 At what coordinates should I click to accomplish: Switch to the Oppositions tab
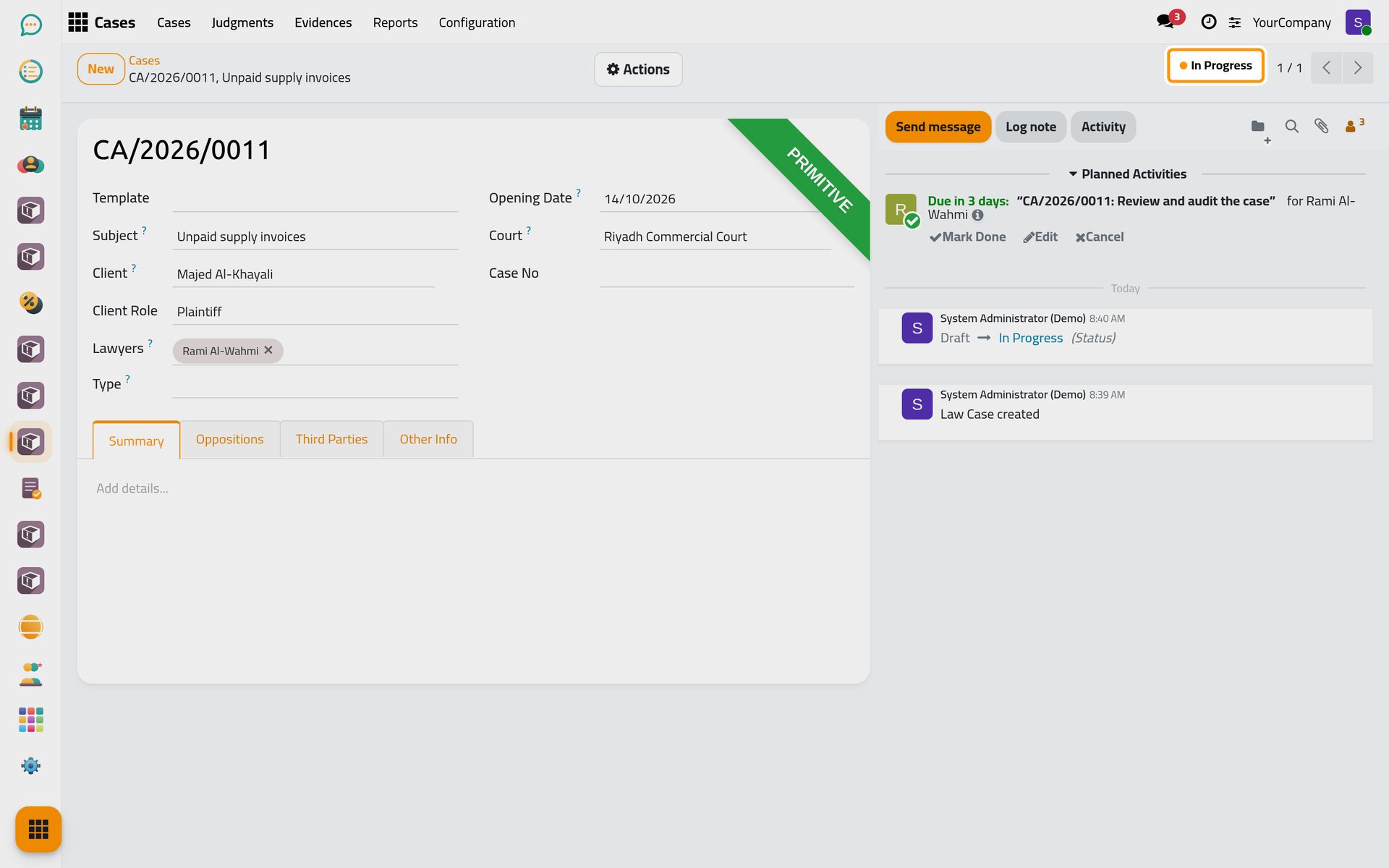point(229,439)
